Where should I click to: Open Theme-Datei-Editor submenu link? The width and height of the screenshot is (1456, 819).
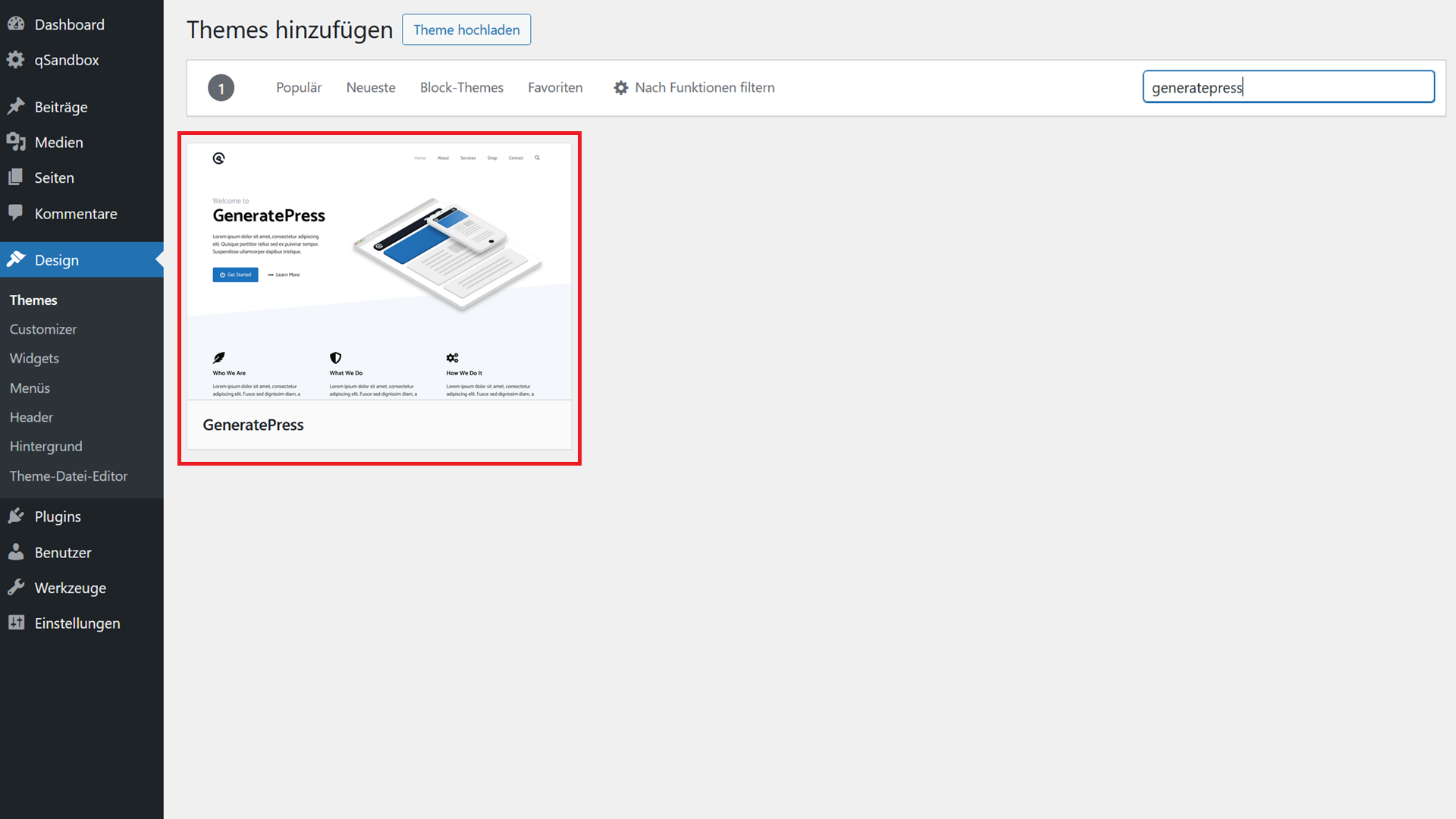pos(68,475)
